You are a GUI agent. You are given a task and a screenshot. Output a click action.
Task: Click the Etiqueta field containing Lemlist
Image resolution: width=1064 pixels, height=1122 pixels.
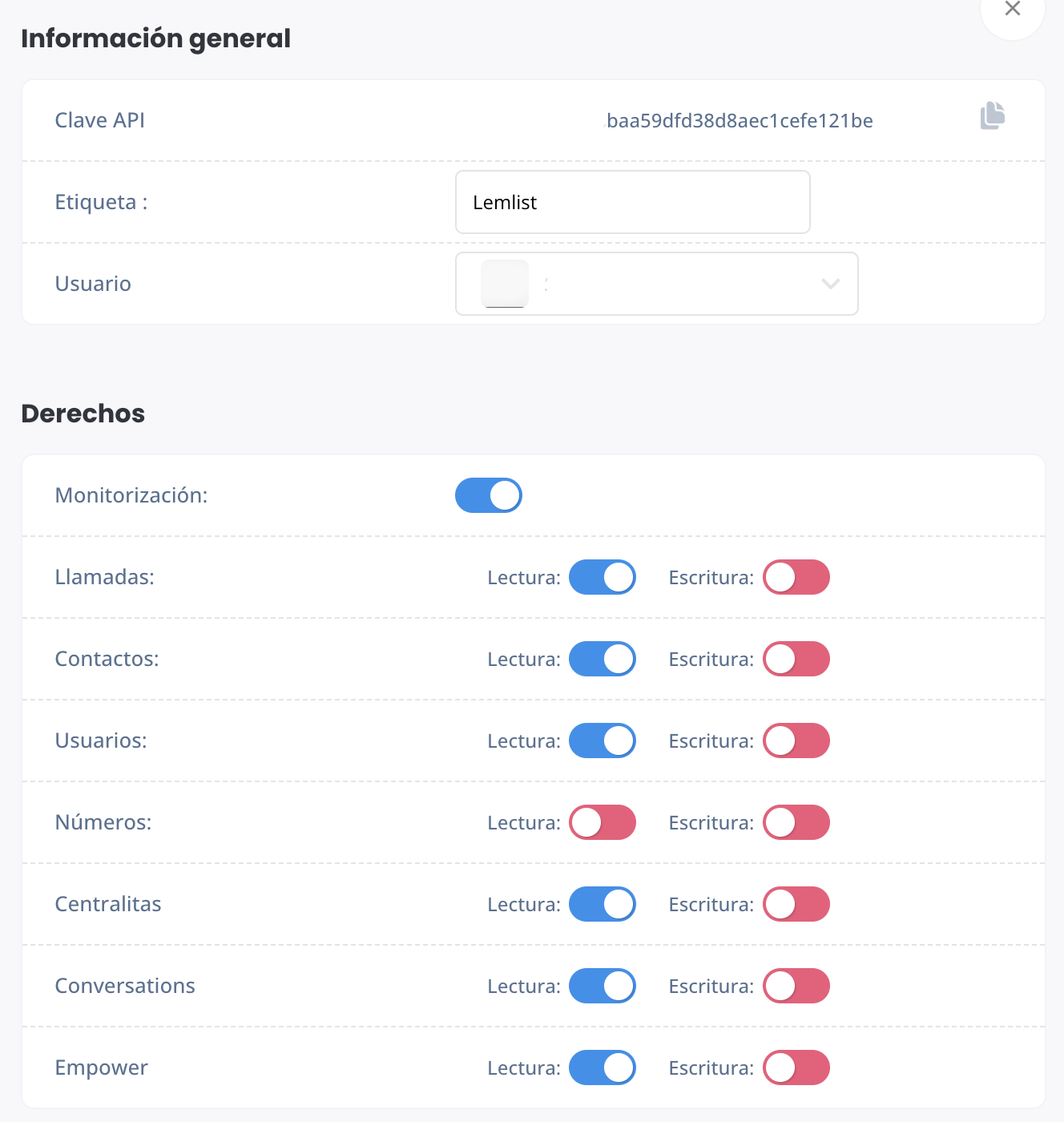[633, 202]
